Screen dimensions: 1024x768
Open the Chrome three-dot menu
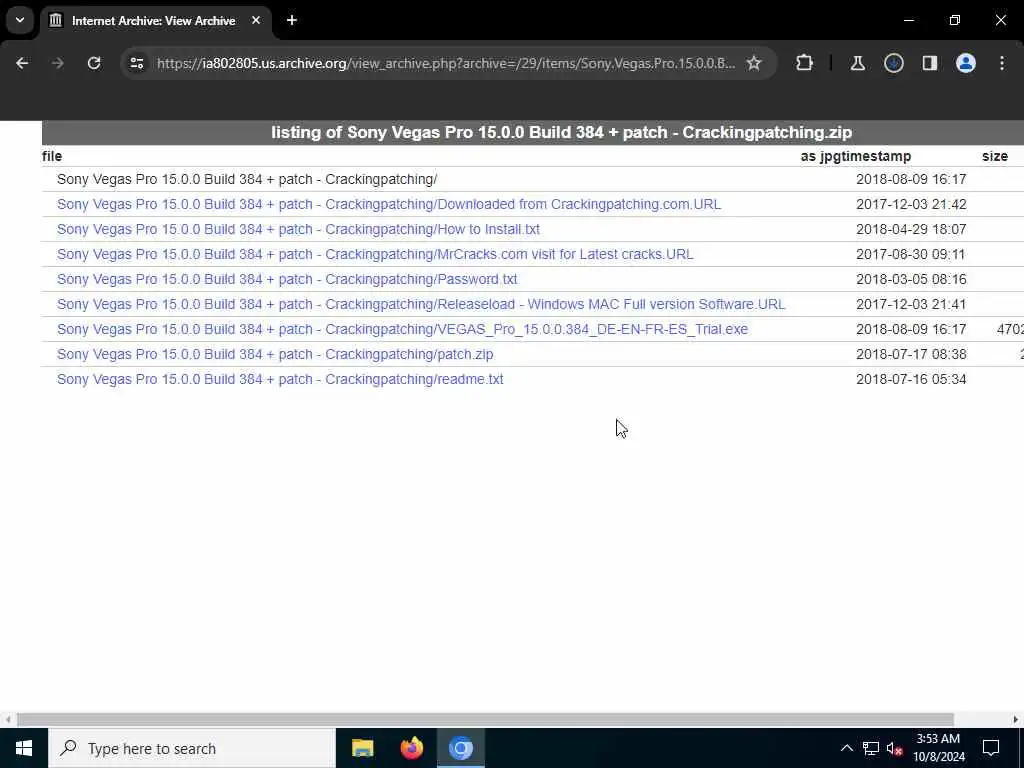[1002, 63]
